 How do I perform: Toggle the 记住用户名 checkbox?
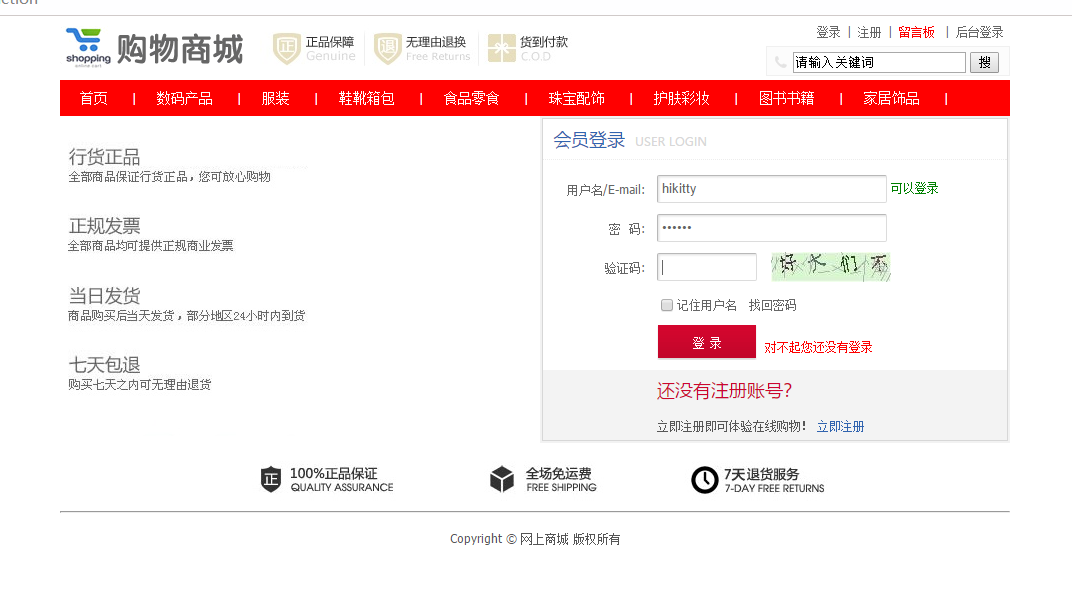click(667, 305)
